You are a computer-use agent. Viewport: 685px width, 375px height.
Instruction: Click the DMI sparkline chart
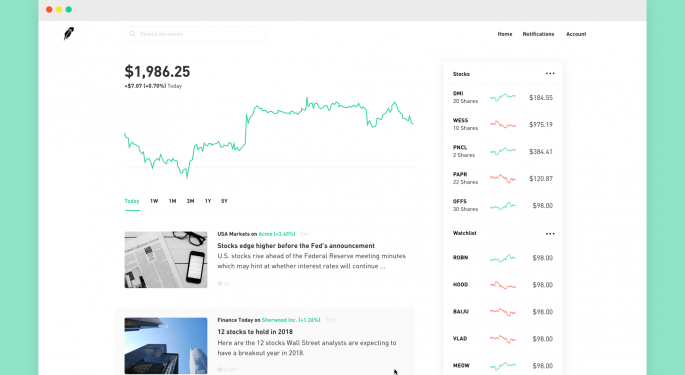coord(503,97)
